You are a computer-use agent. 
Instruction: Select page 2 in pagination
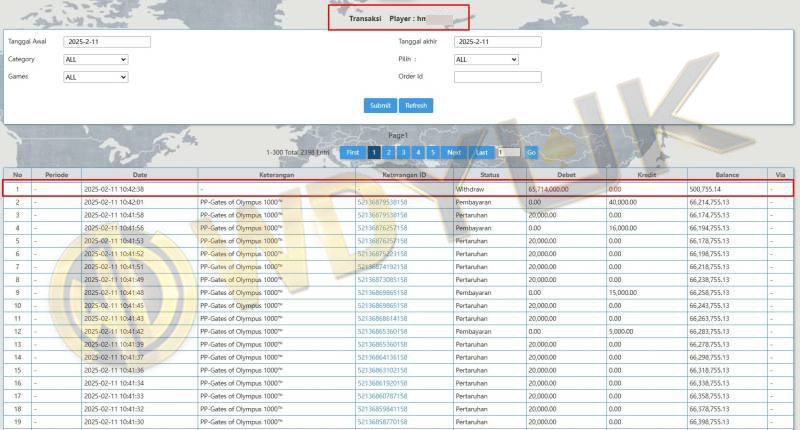pos(389,152)
